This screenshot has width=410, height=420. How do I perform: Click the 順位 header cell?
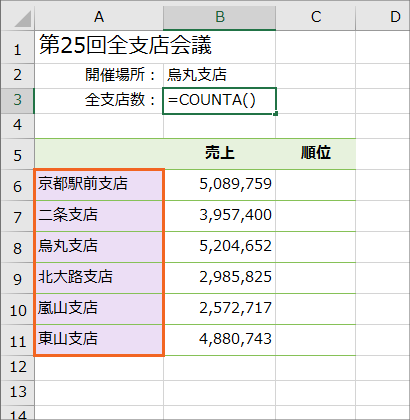(316, 154)
